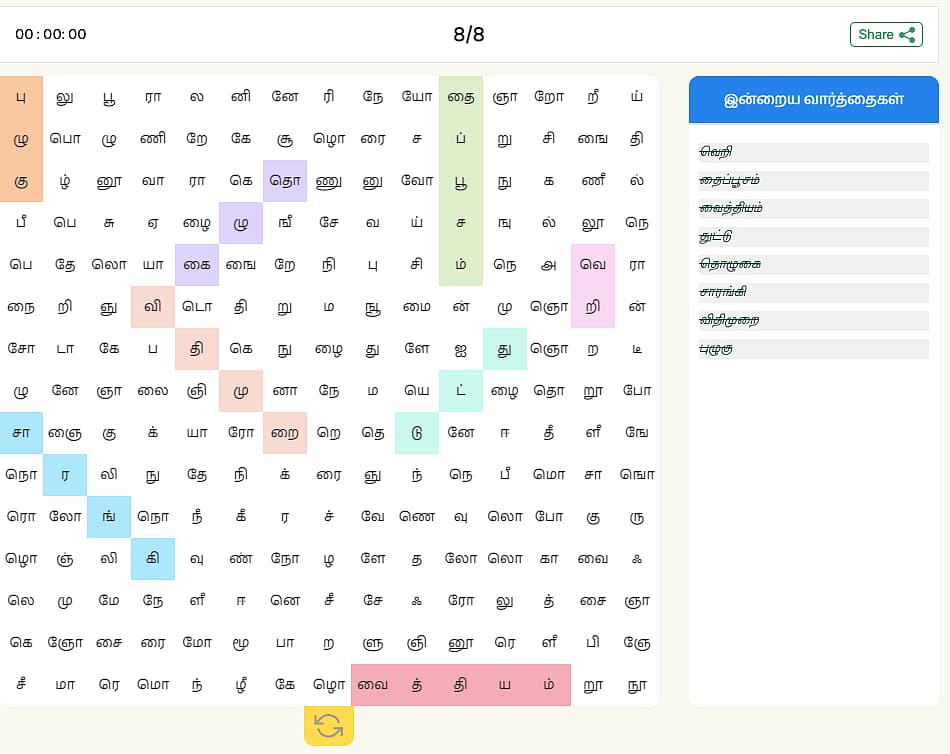
Task: Click the blue-highlighted கி cell
Action: (x=153, y=559)
